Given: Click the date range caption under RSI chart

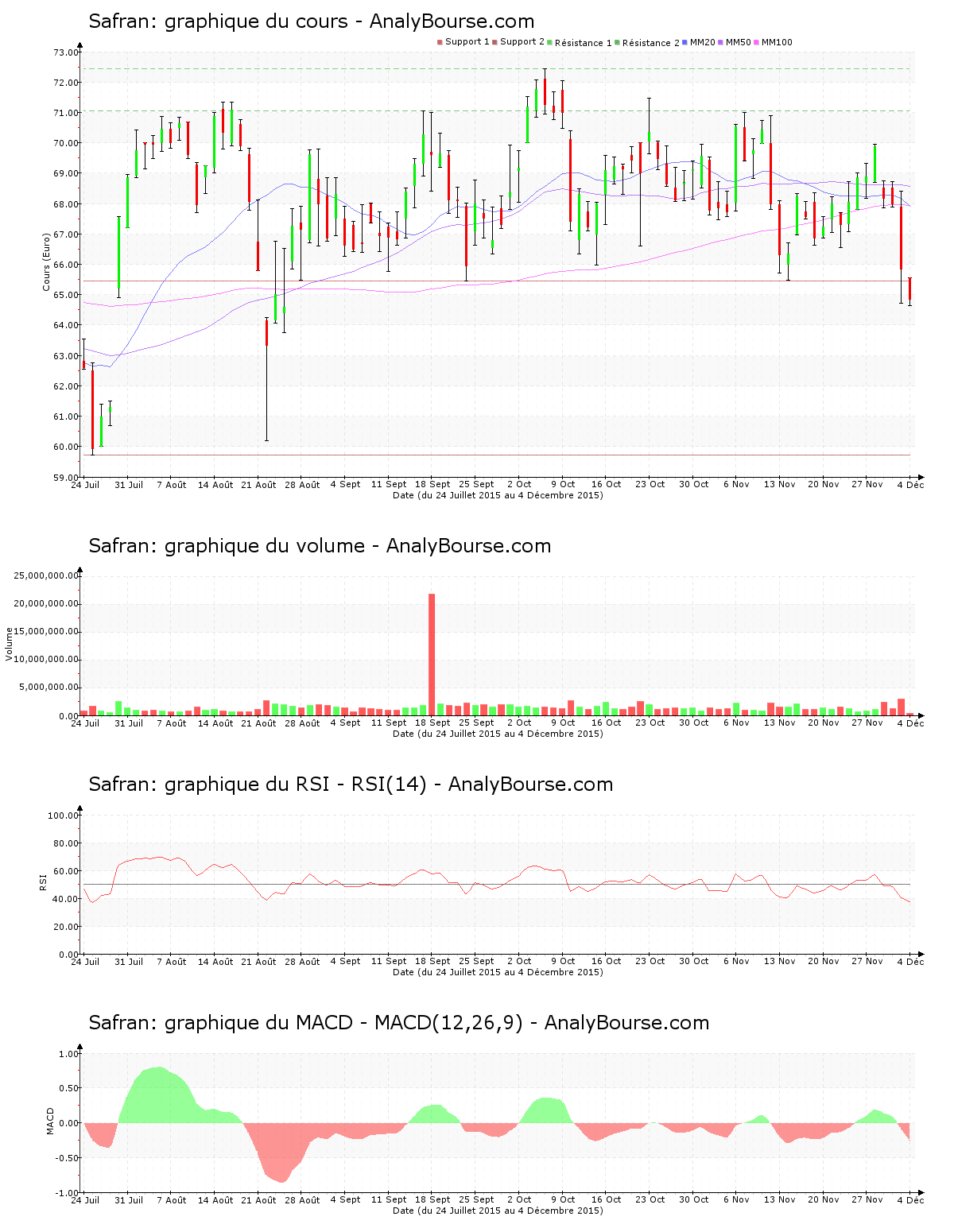Looking at the screenshot, I should (x=498, y=972).
